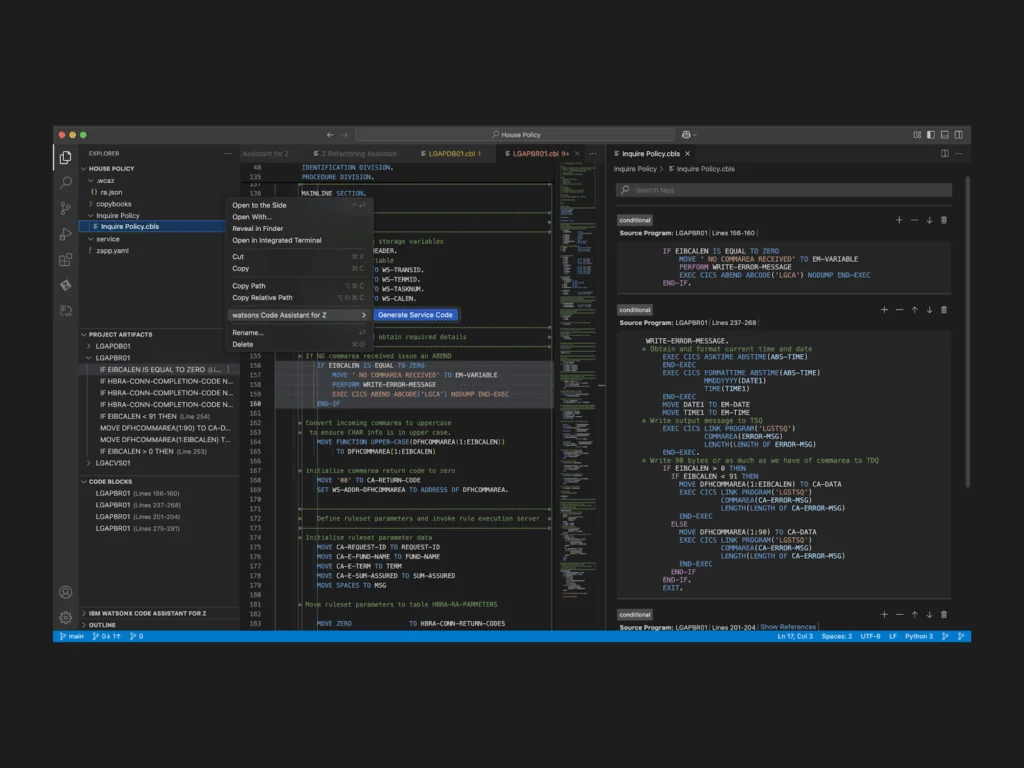Click the House Policy command center box
The image size is (1024, 768).
pyautogui.click(x=515, y=135)
